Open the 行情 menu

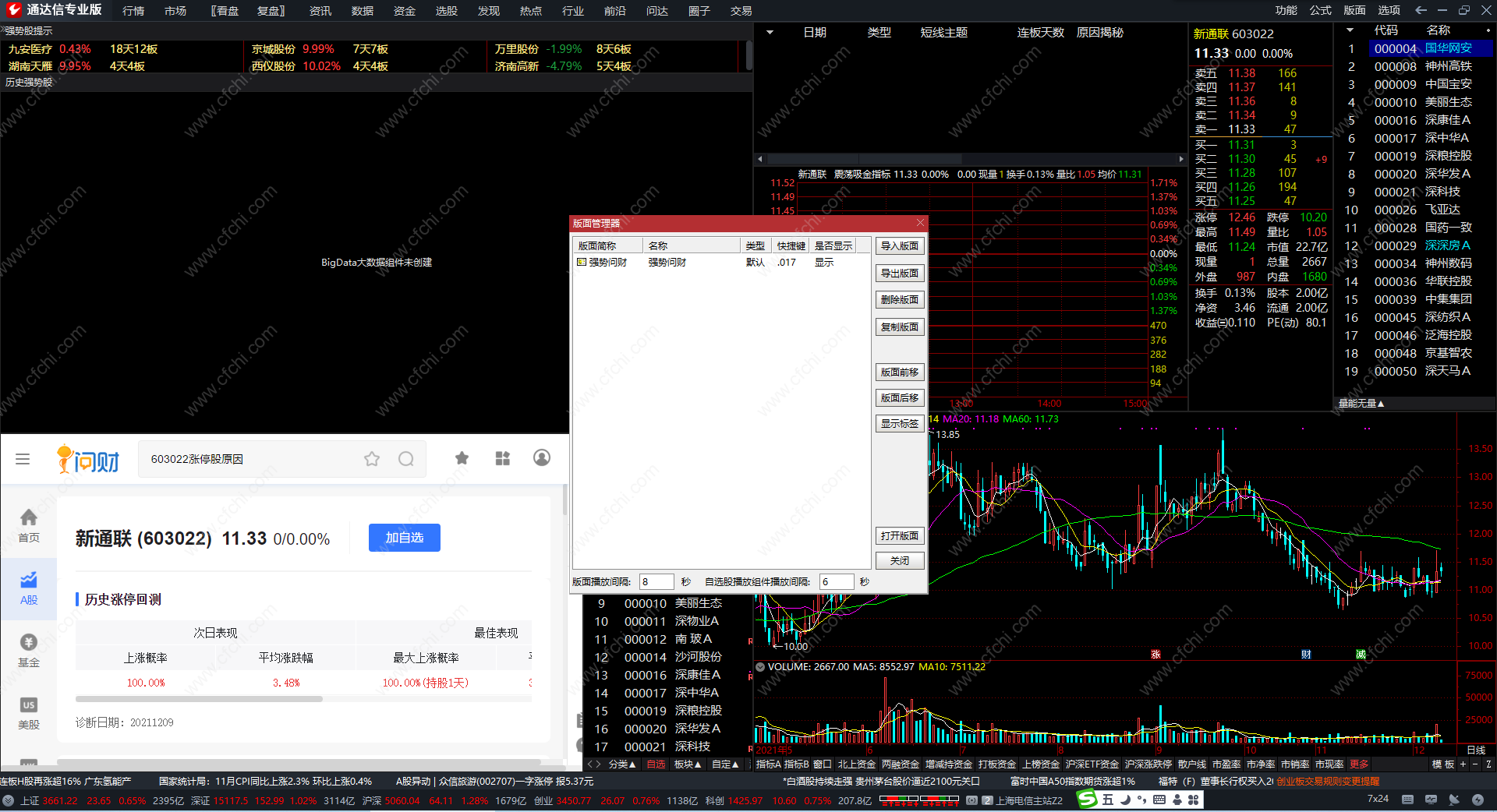coord(133,11)
